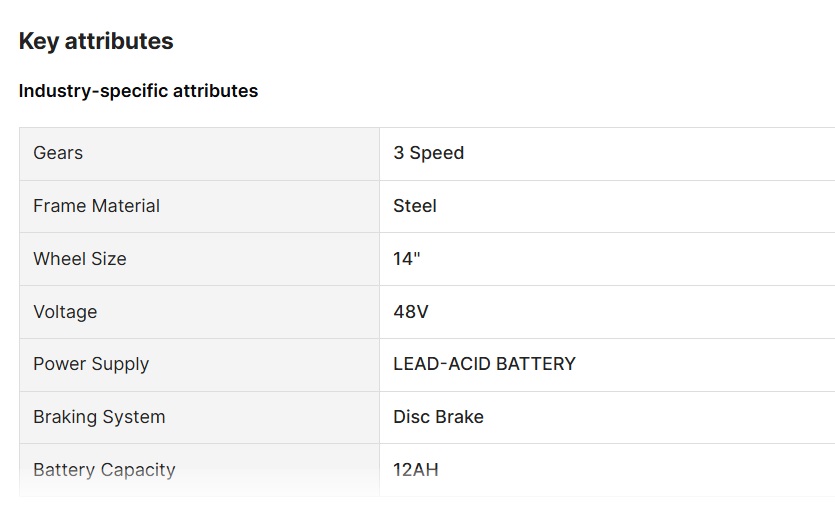Image resolution: width=835 pixels, height=525 pixels.
Task: Select the LEAD-ACID BATTERY value
Action: (485, 364)
